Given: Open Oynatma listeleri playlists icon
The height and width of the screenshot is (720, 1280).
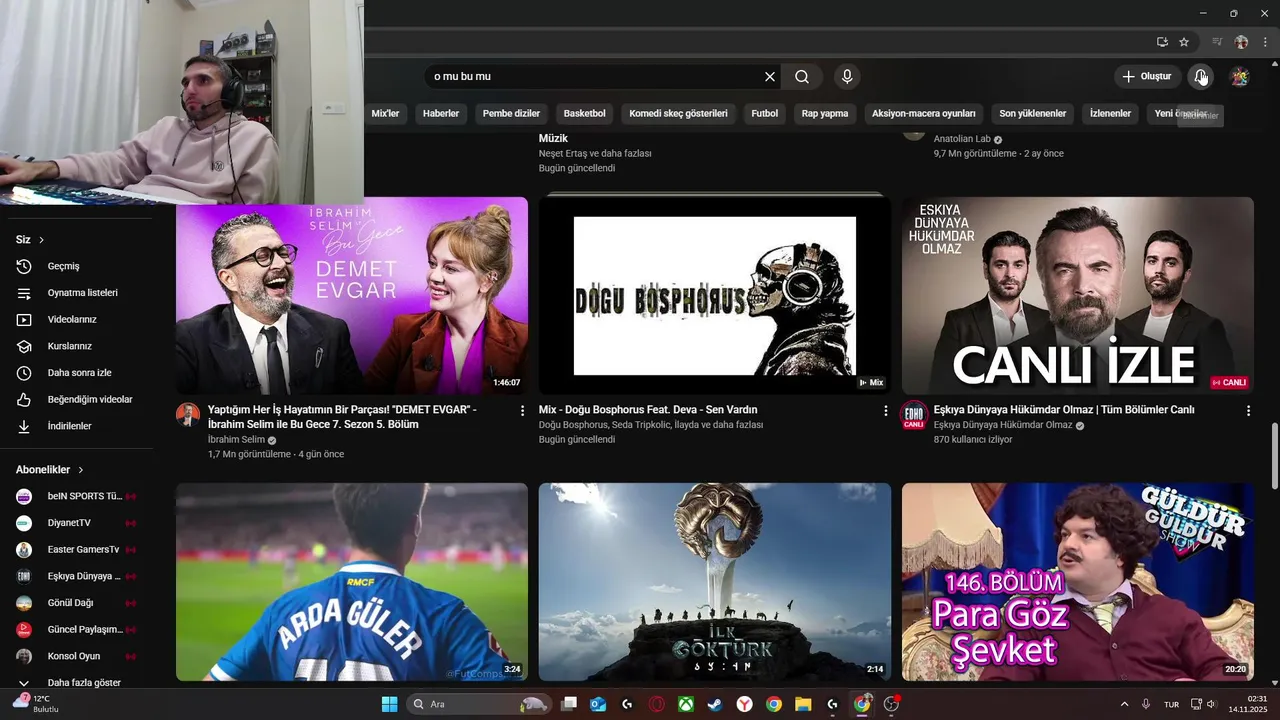Looking at the screenshot, I should coord(24,293).
